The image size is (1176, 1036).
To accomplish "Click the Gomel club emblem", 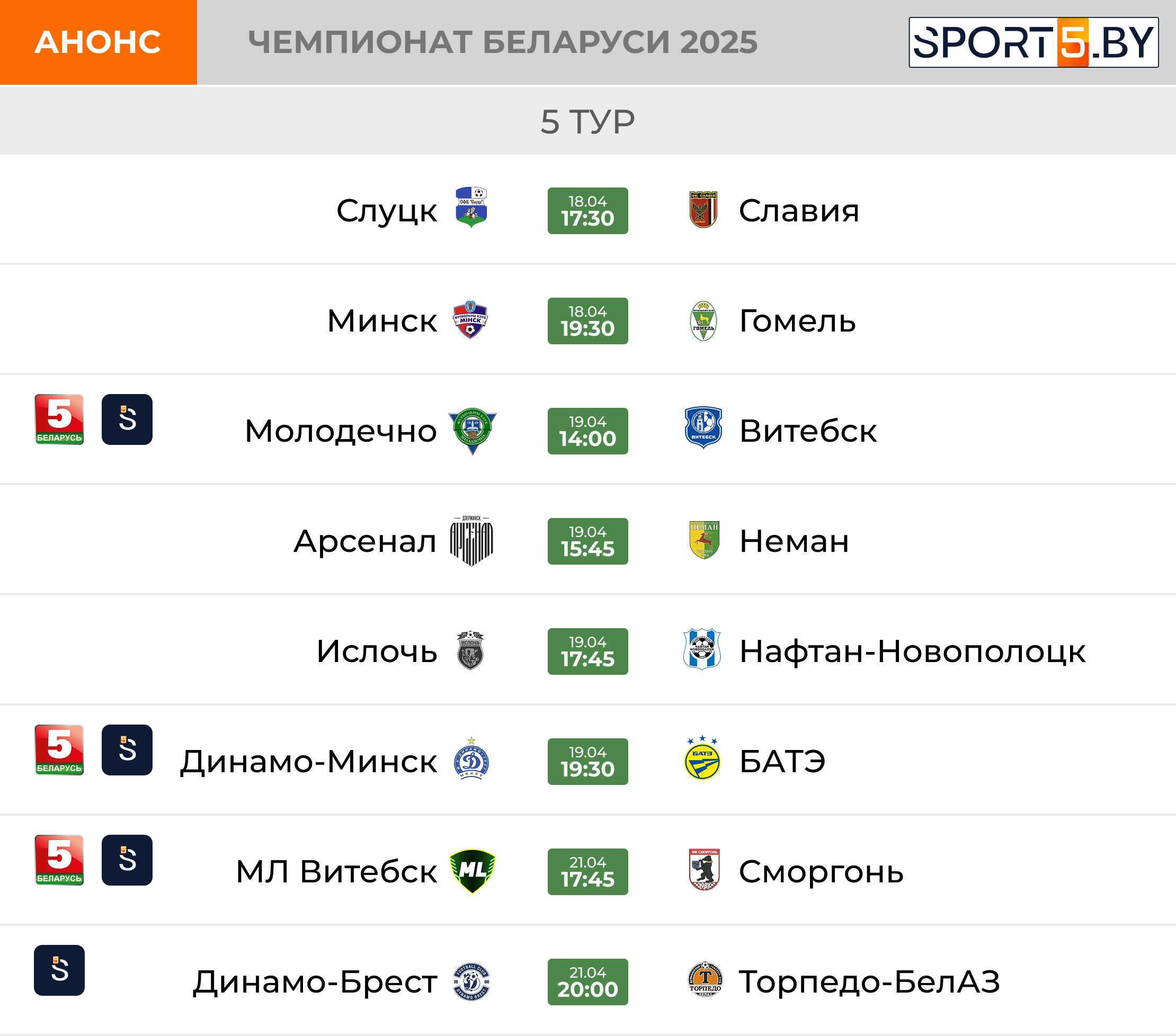I will [x=703, y=321].
